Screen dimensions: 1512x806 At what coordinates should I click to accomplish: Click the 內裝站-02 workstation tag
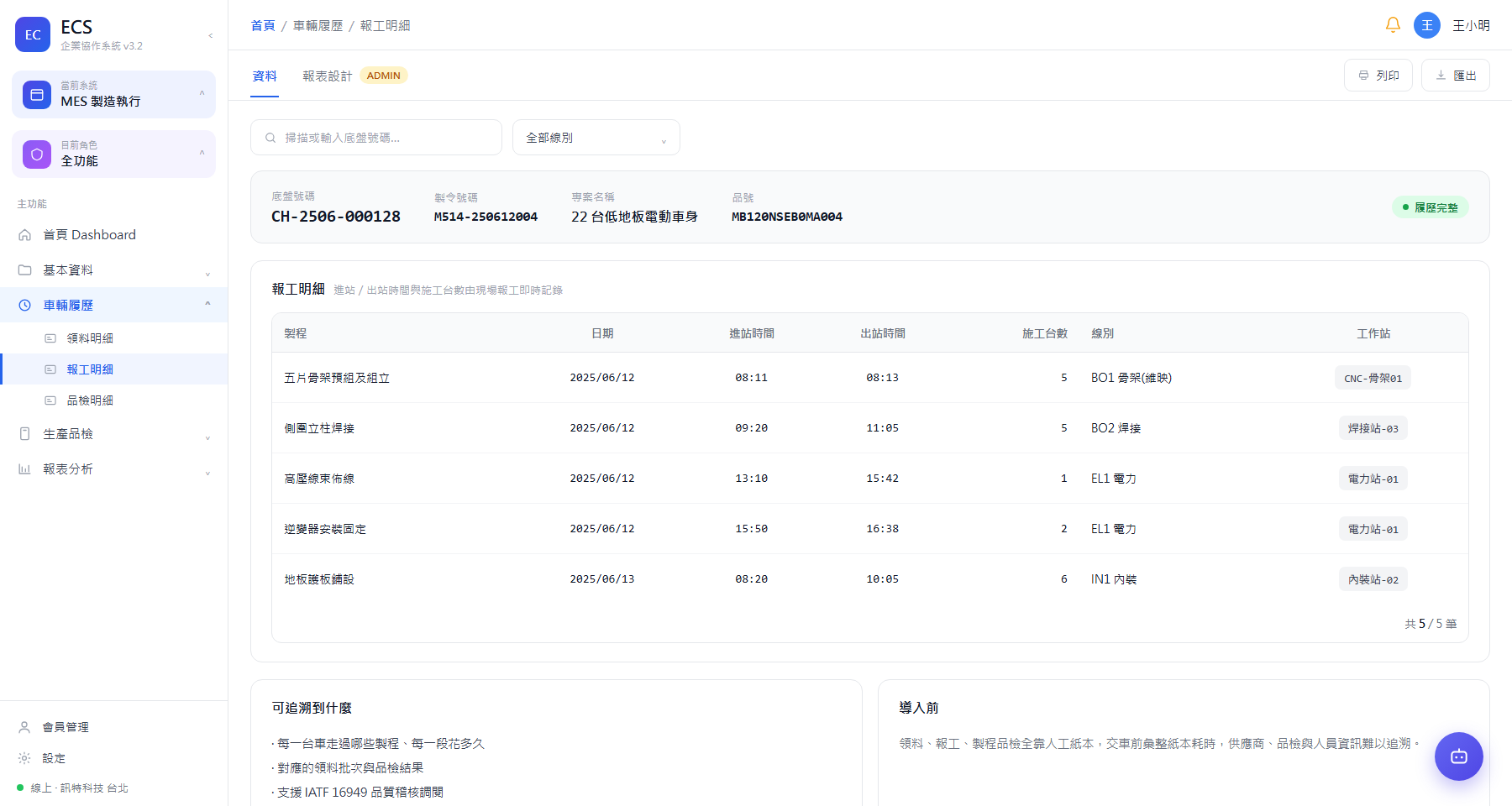[x=1373, y=579]
